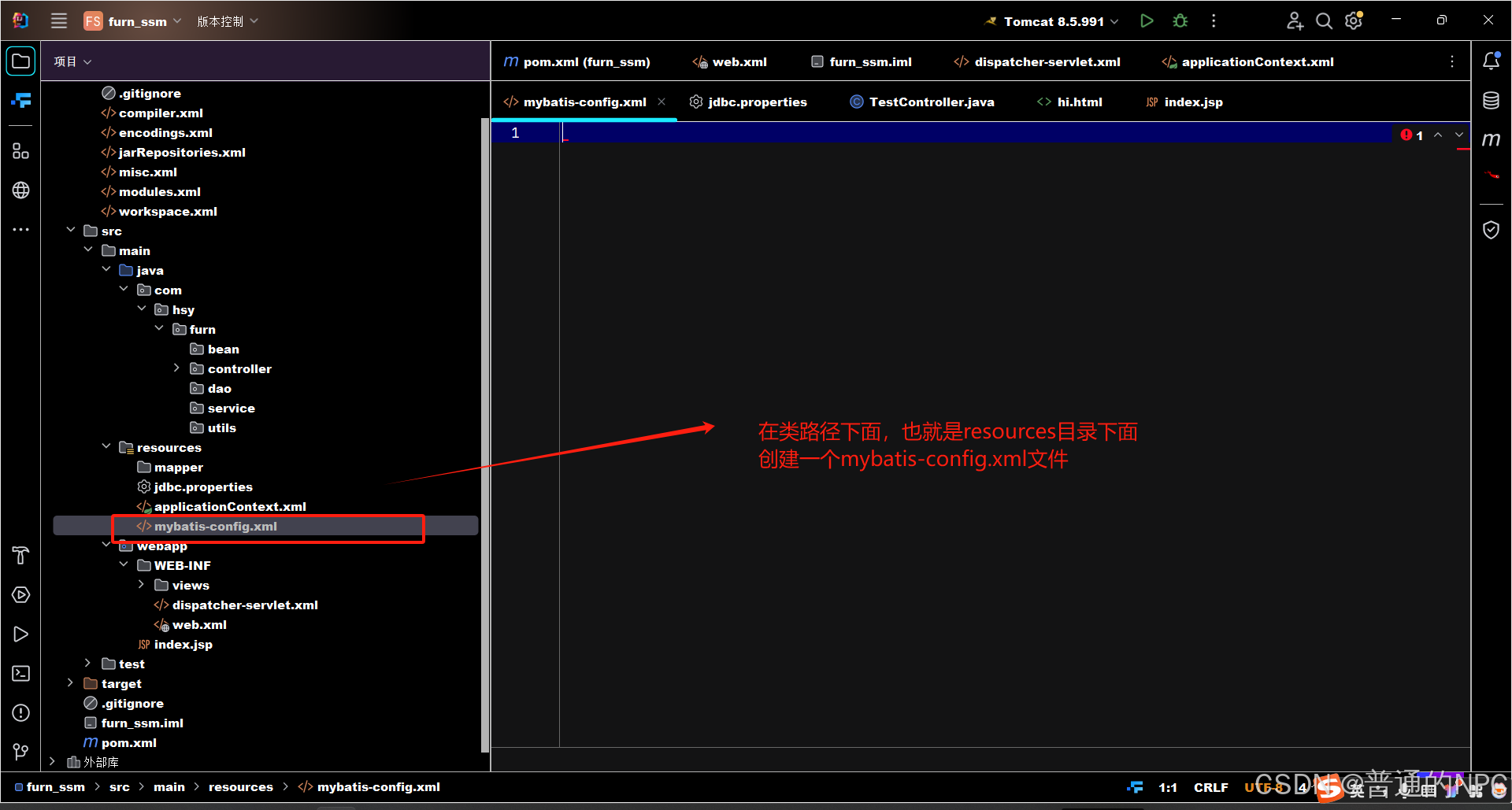This screenshot has width=1512, height=810.
Task: Switch to hi.html tab
Action: (x=1069, y=102)
